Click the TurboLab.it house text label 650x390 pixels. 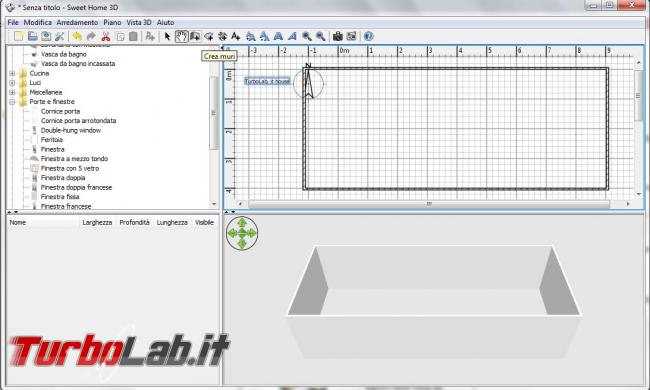(x=267, y=81)
